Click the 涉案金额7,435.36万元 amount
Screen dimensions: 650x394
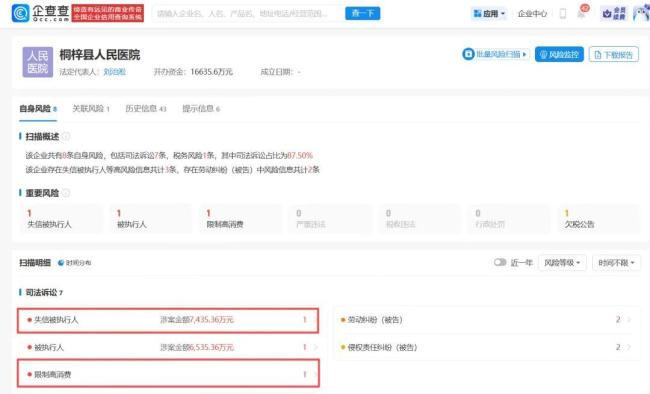[197, 320]
